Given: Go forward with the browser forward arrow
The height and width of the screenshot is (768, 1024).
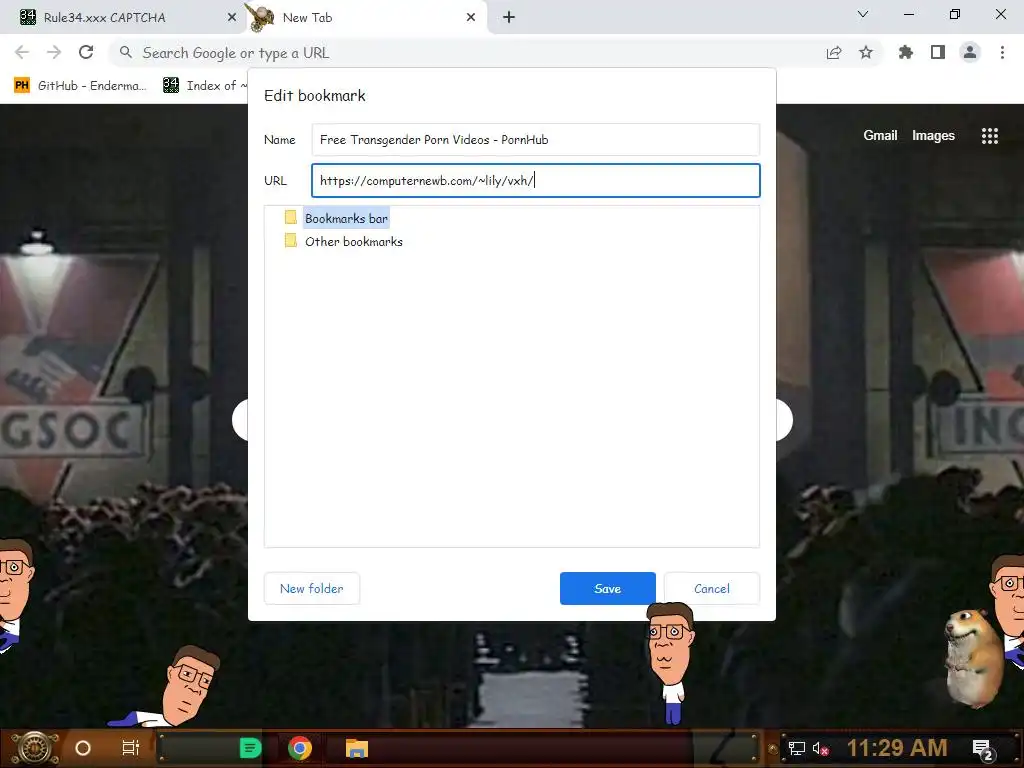Looking at the screenshot, I should 54,52.
